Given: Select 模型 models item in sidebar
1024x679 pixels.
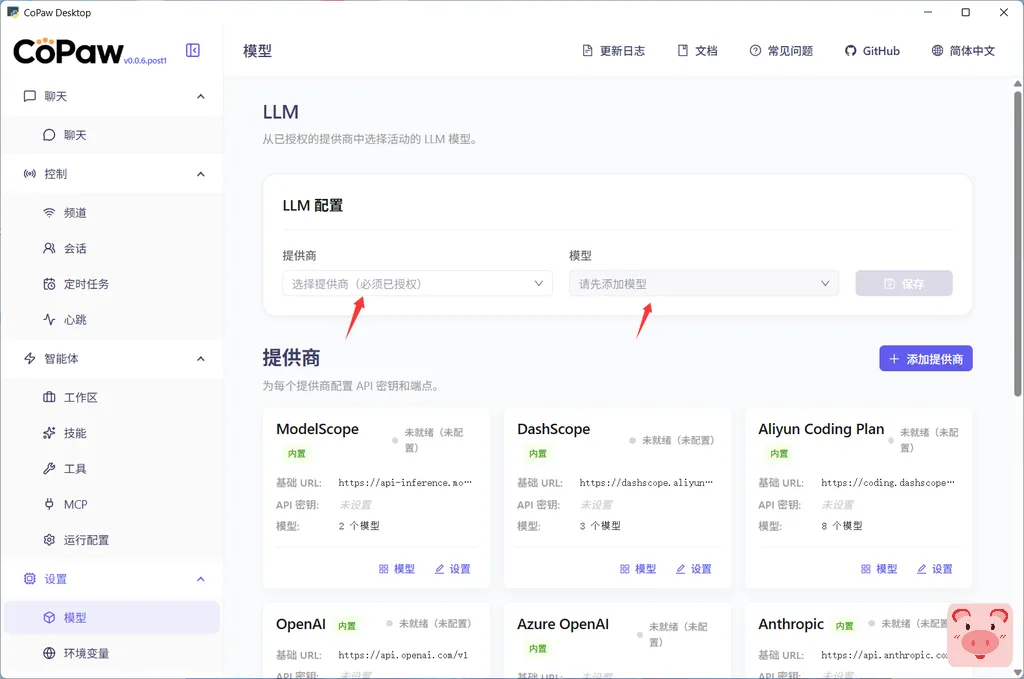Looking at the screenshot, I should (112, 618).
